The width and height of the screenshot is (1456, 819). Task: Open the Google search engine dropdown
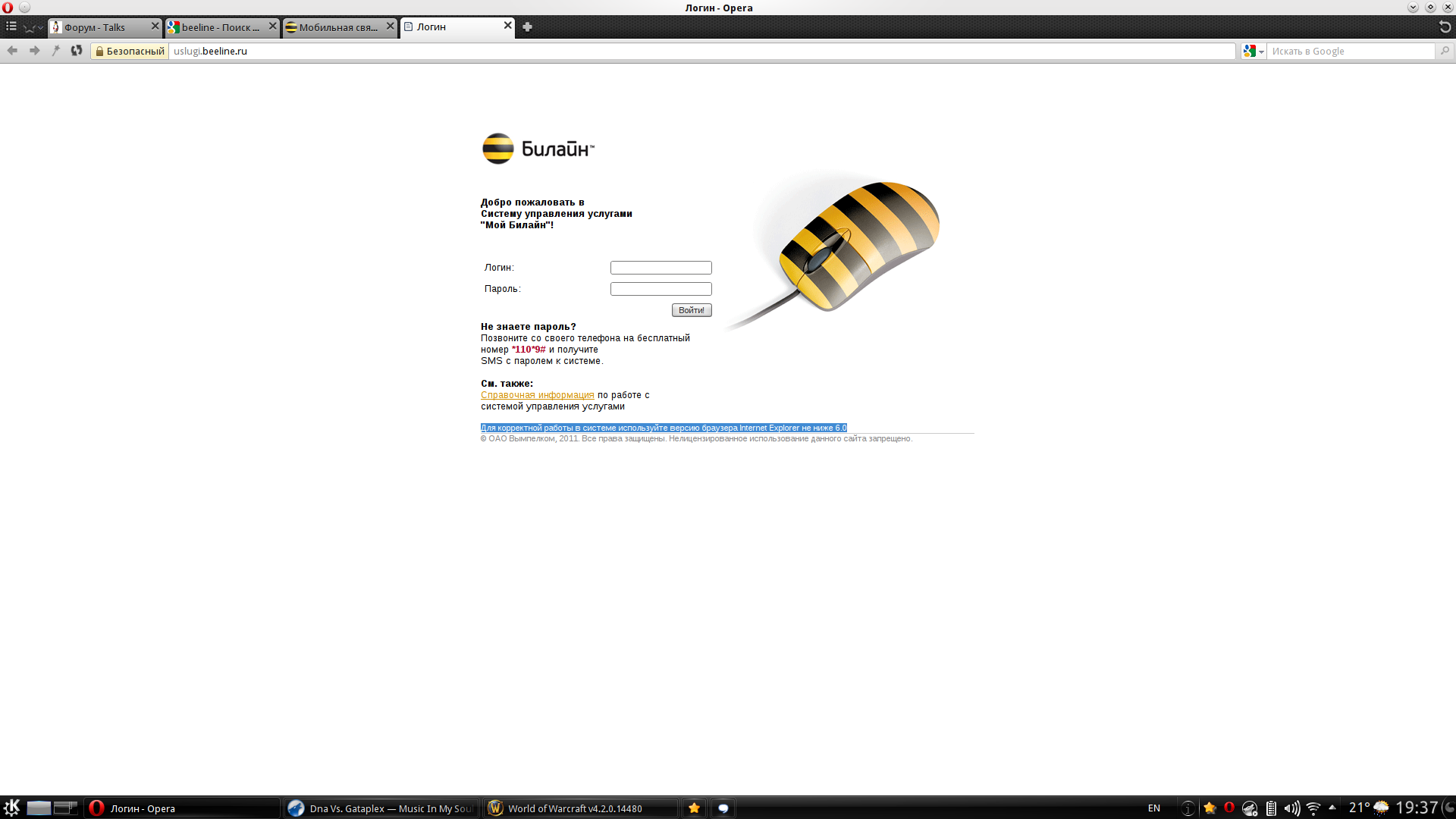pyautogui.click(x=1254, y=51)
